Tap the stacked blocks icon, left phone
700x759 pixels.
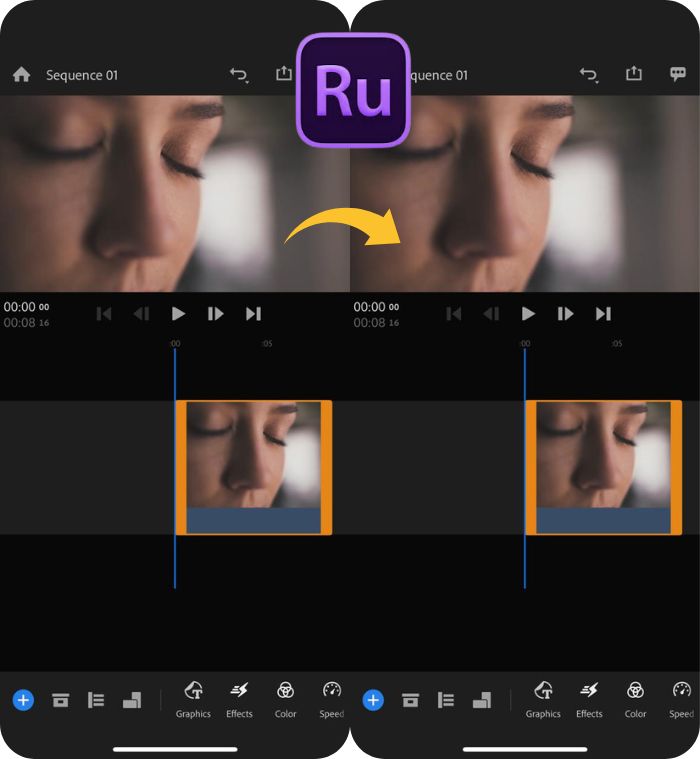132,700
